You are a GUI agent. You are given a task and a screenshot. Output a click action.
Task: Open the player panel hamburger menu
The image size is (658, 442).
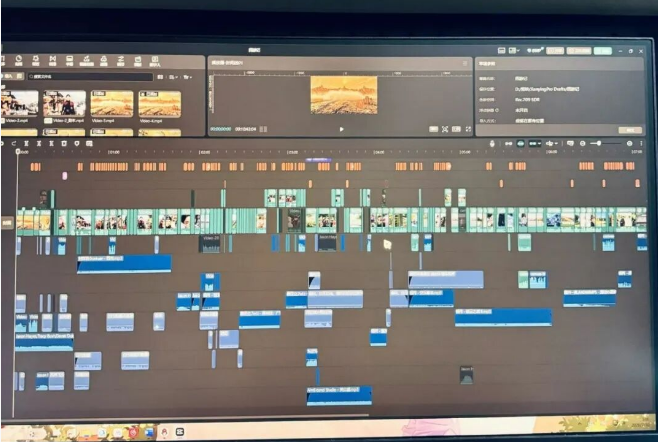465,63
